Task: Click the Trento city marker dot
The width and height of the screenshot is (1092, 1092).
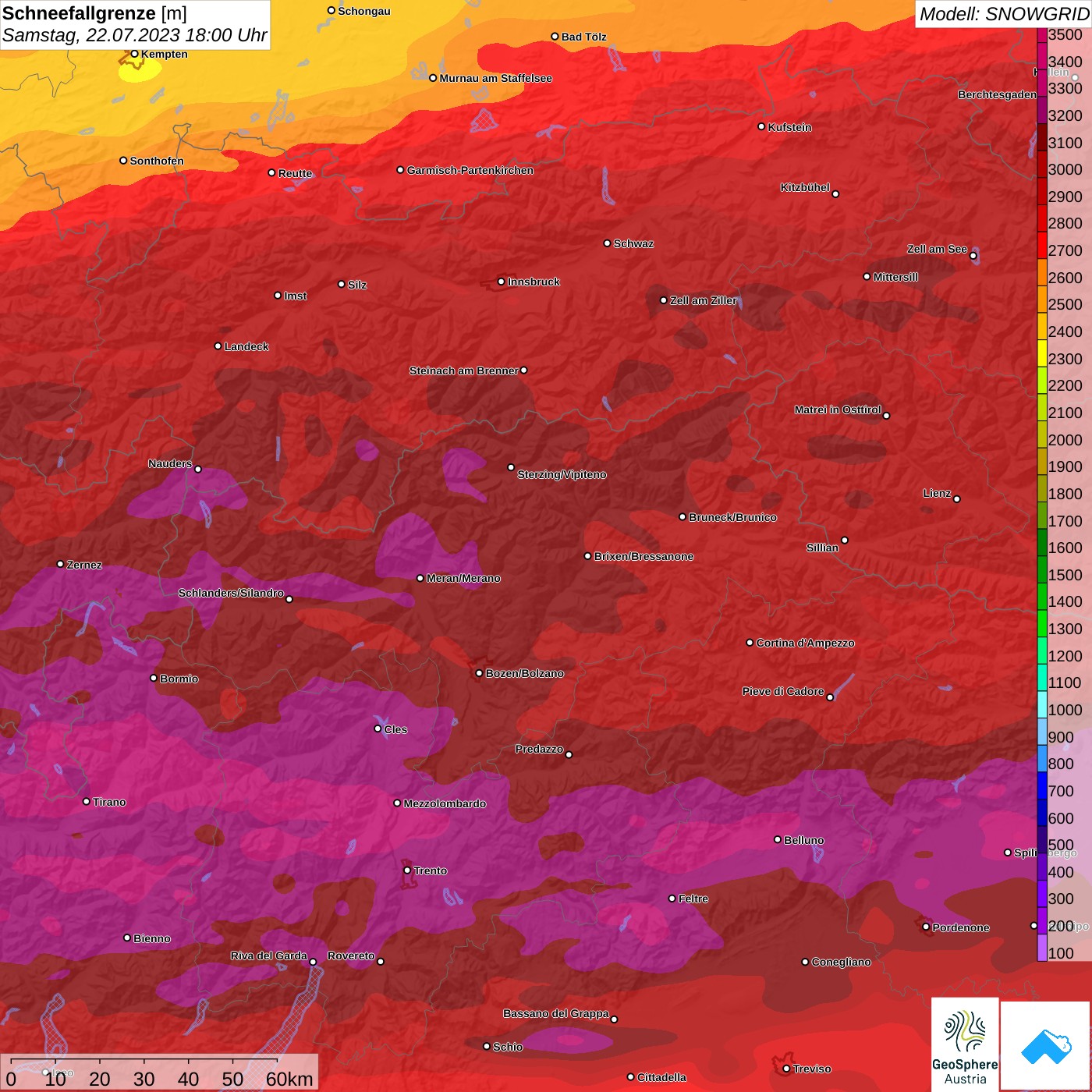Action: coord(407,870)
